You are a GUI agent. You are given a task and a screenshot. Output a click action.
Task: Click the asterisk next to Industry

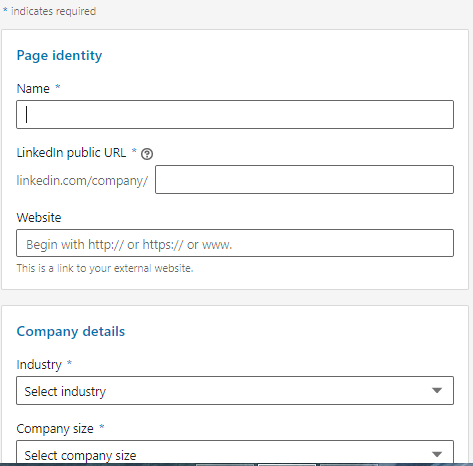[x=69, y=363]
